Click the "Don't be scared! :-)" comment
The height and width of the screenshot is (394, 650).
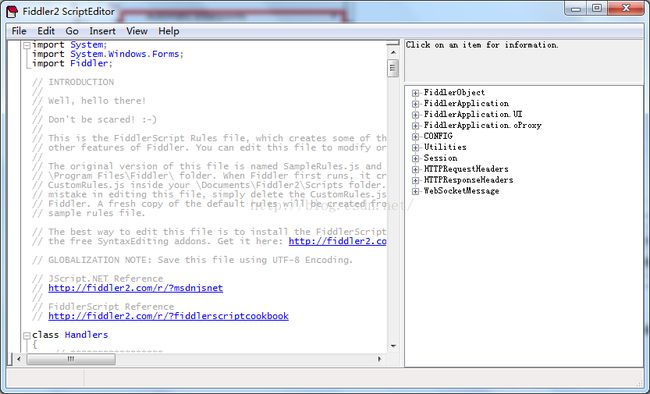95,119
